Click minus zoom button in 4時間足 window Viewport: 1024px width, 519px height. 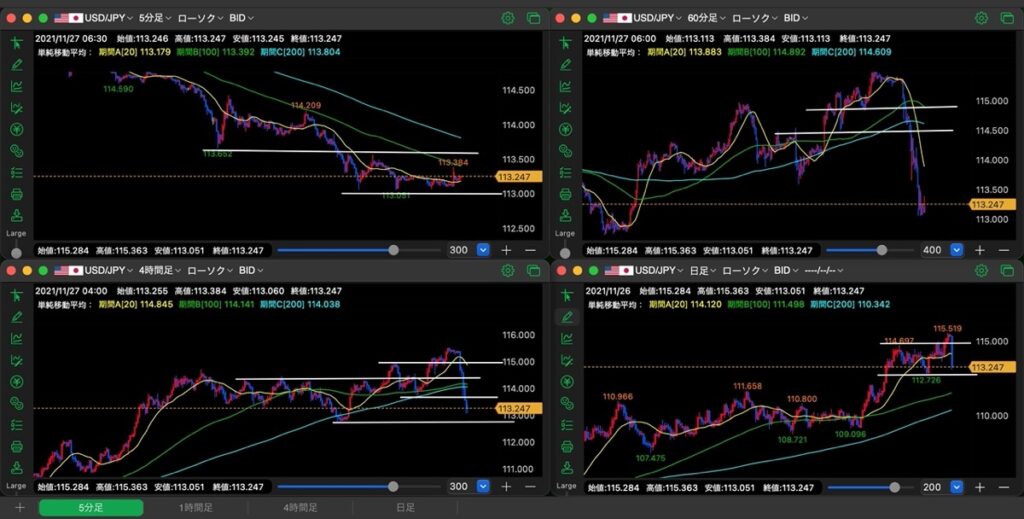pos(530,486)
